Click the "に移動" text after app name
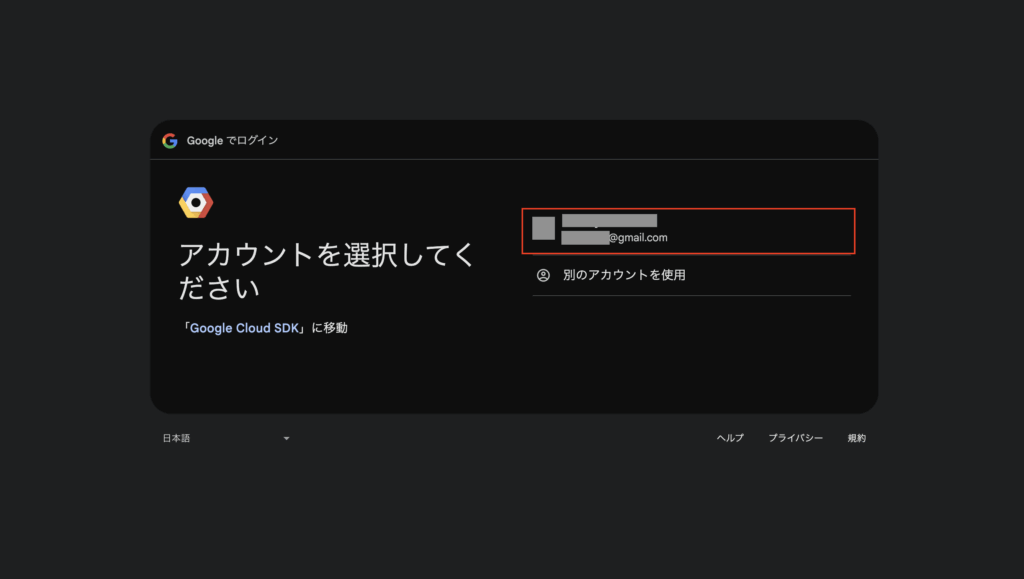Image resolution: width=1024 pixels, height=579 pixels. [329, 328]
